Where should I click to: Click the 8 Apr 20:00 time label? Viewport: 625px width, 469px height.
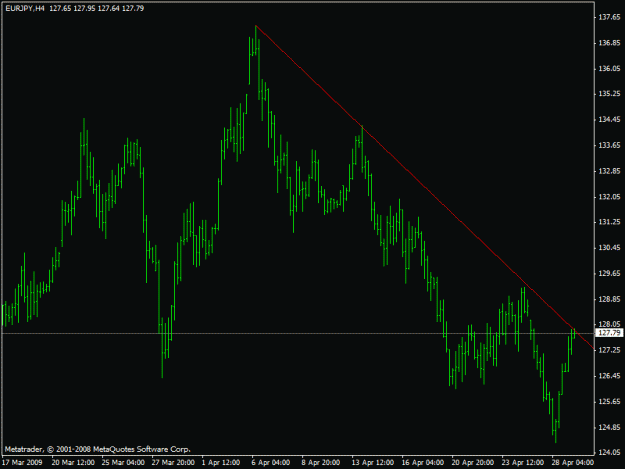click(320, 462)
